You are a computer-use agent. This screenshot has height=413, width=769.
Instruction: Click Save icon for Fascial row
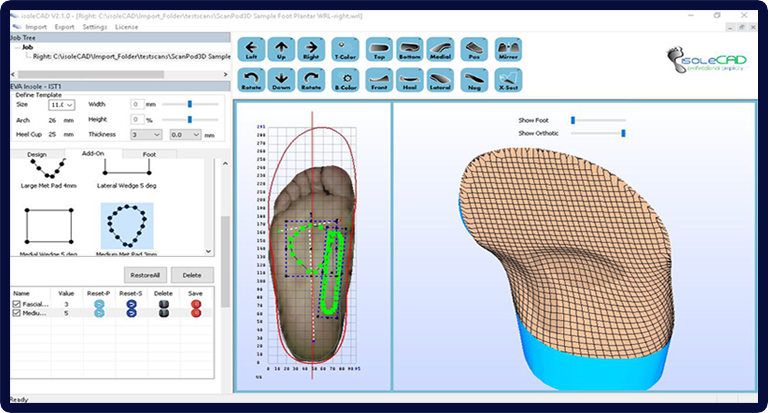196,304
